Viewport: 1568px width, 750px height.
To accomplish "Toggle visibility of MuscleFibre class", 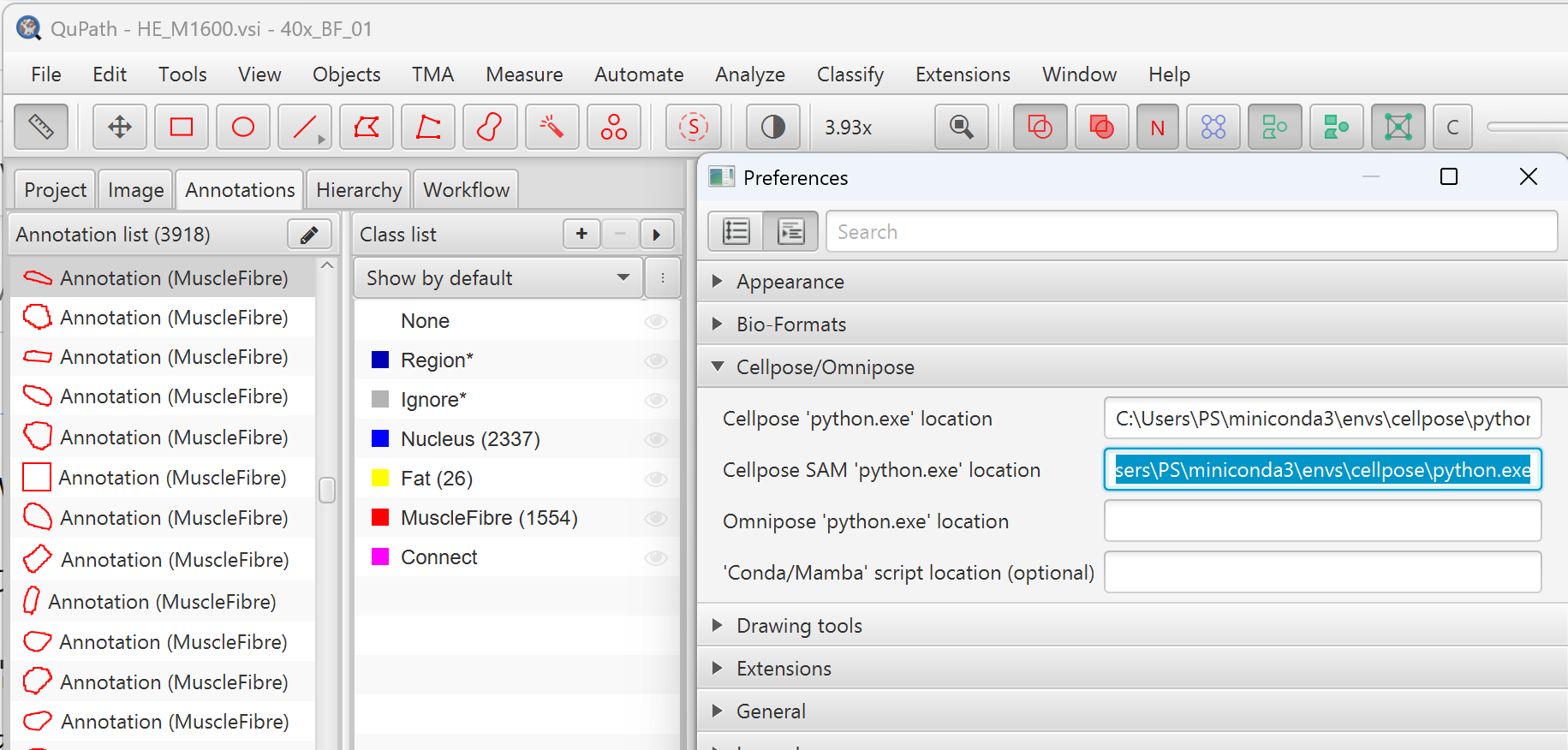I will pos(656,518).
